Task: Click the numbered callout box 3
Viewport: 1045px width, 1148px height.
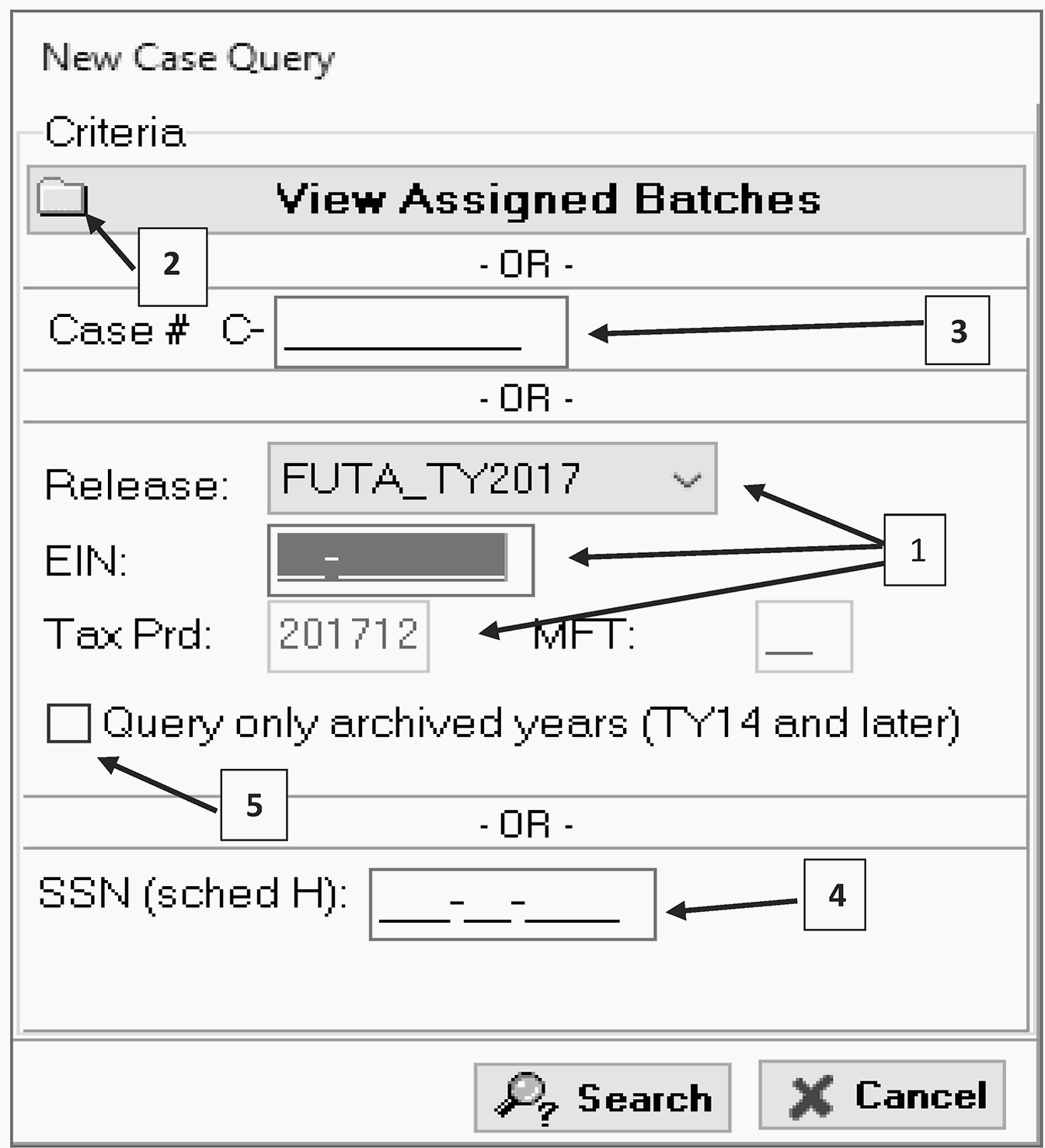Action: coord(957,331)
